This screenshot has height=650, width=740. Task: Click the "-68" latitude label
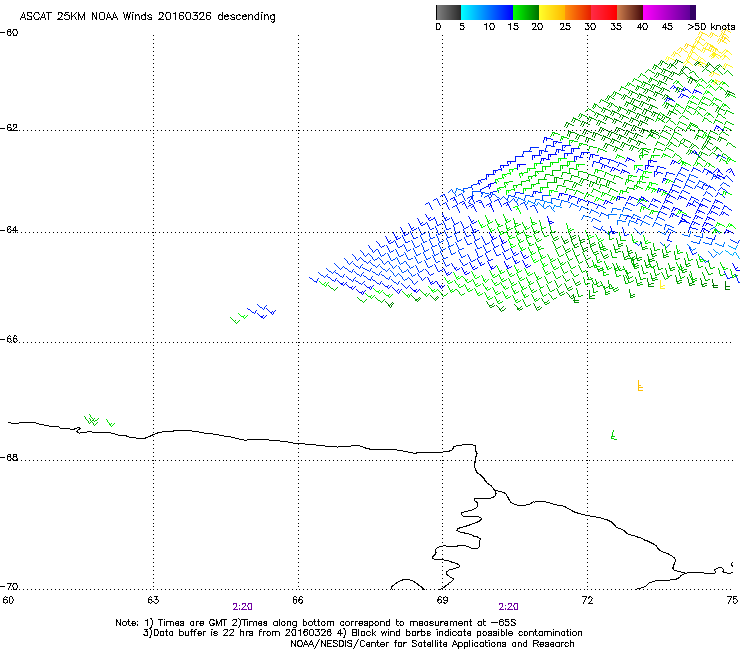[x=9, y=457]
